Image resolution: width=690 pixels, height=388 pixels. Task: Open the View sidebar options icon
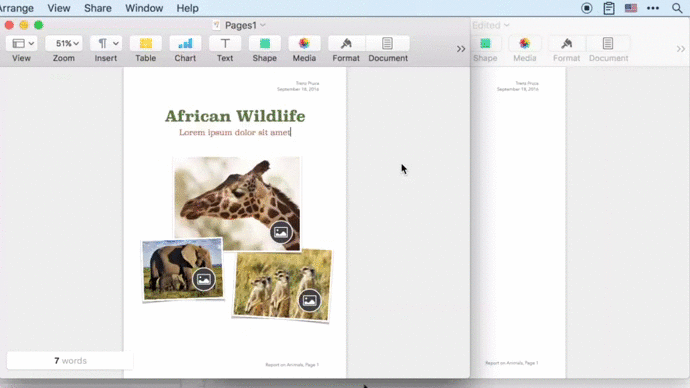pos(18,43)
